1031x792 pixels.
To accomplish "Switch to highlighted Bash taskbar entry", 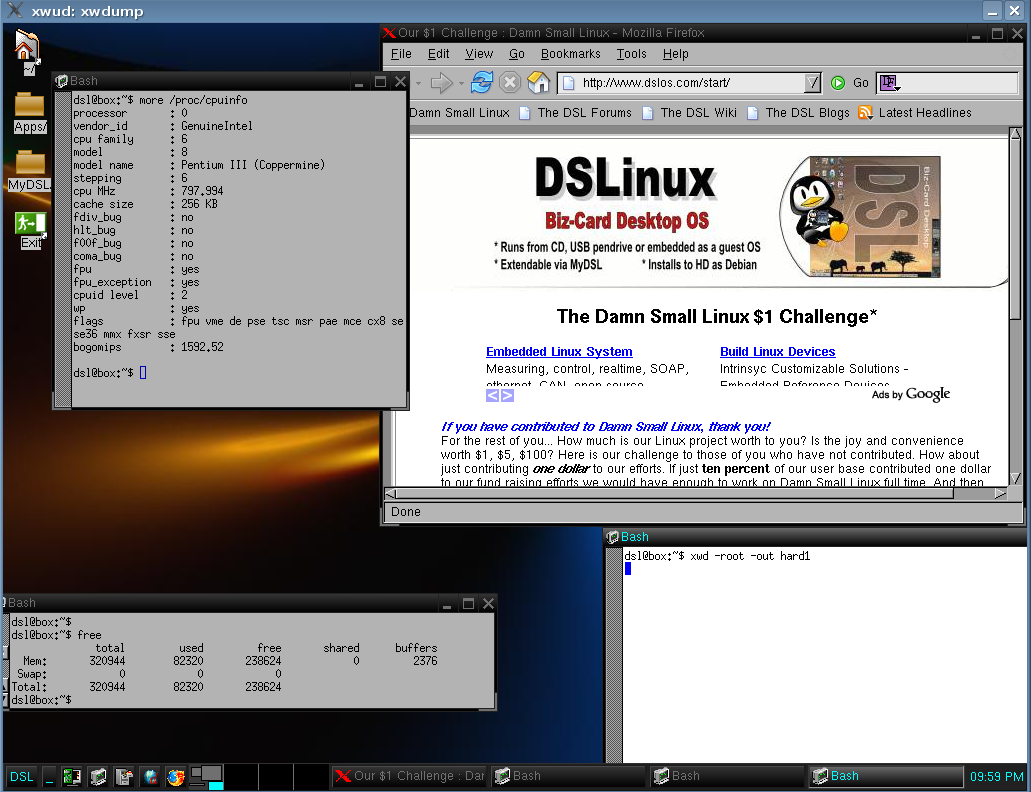I will point(886,776).
